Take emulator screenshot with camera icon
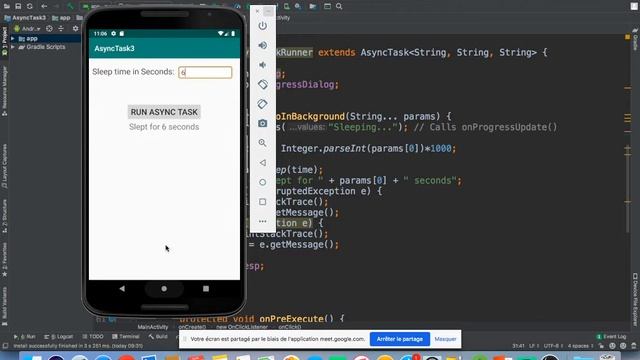This screenshot has width=640, height=360. [x=262, y=123]
